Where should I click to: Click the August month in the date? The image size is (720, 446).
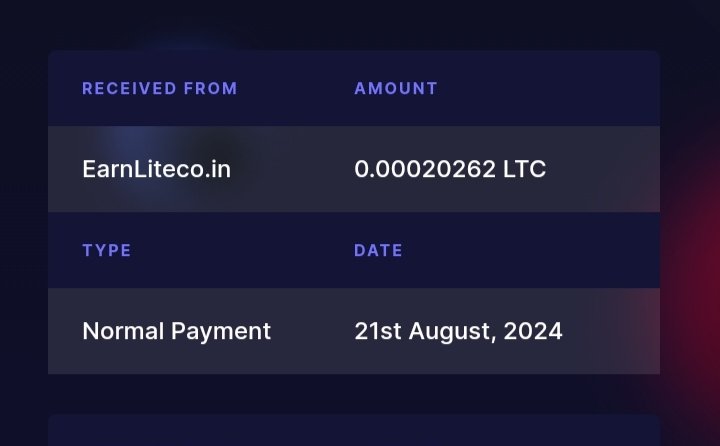(445, 331)
